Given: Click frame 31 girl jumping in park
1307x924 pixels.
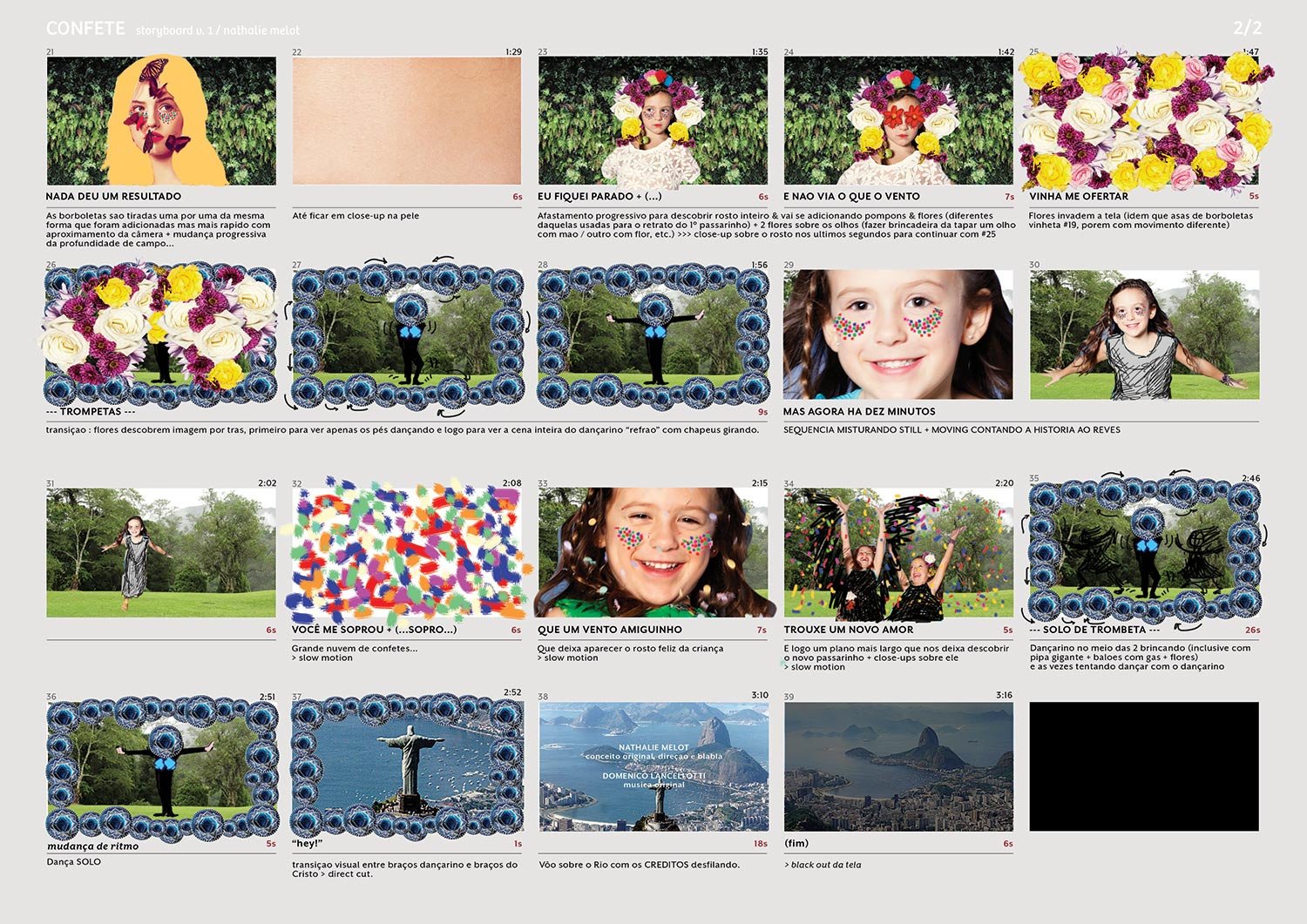Looking at the screenshot, I should pyautogui.click(x=161, y=553).
